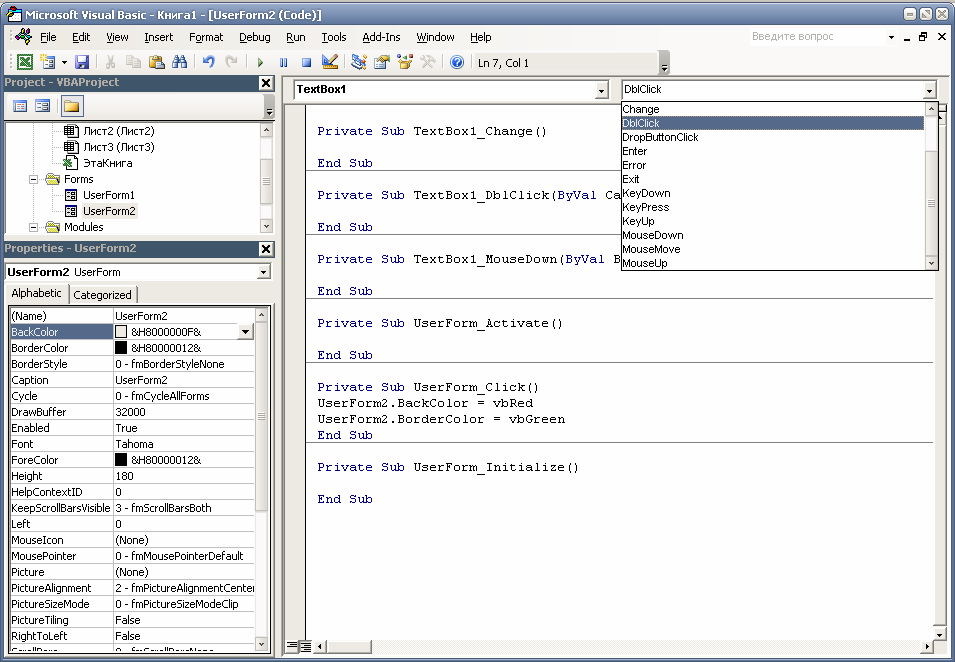This screenshot has height=662, width=955.
Task: Open Find with the binoculars icon
Action: [x=180, y=62]
